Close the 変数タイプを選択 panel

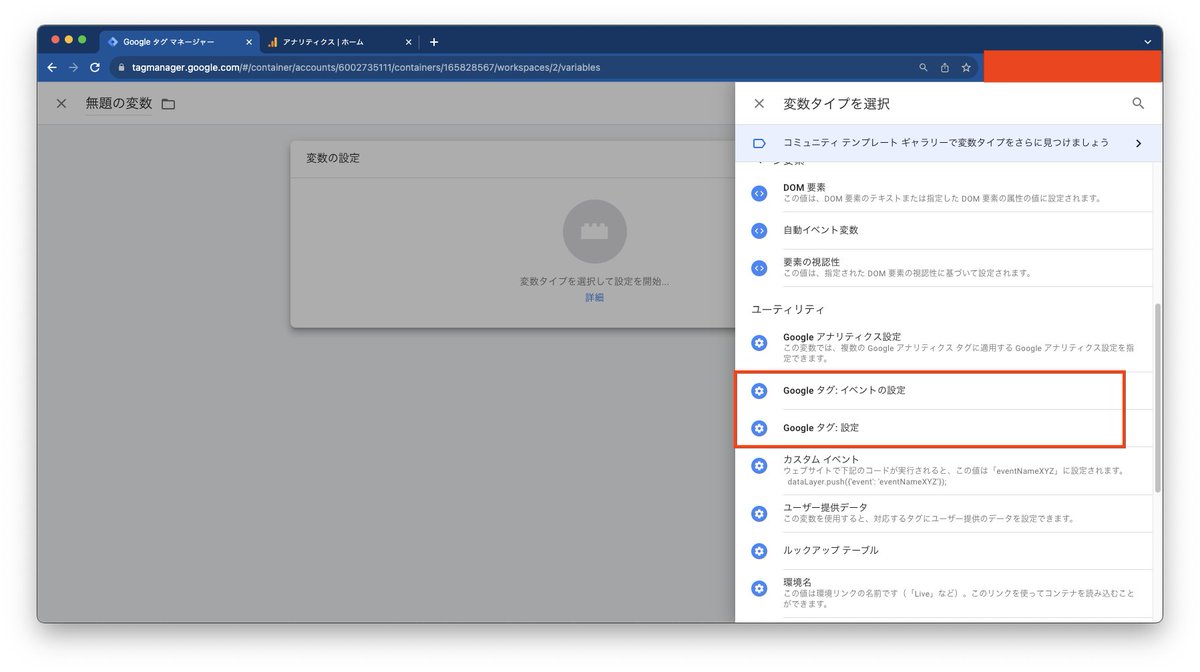pyautogui.click(x=759, y=103)
